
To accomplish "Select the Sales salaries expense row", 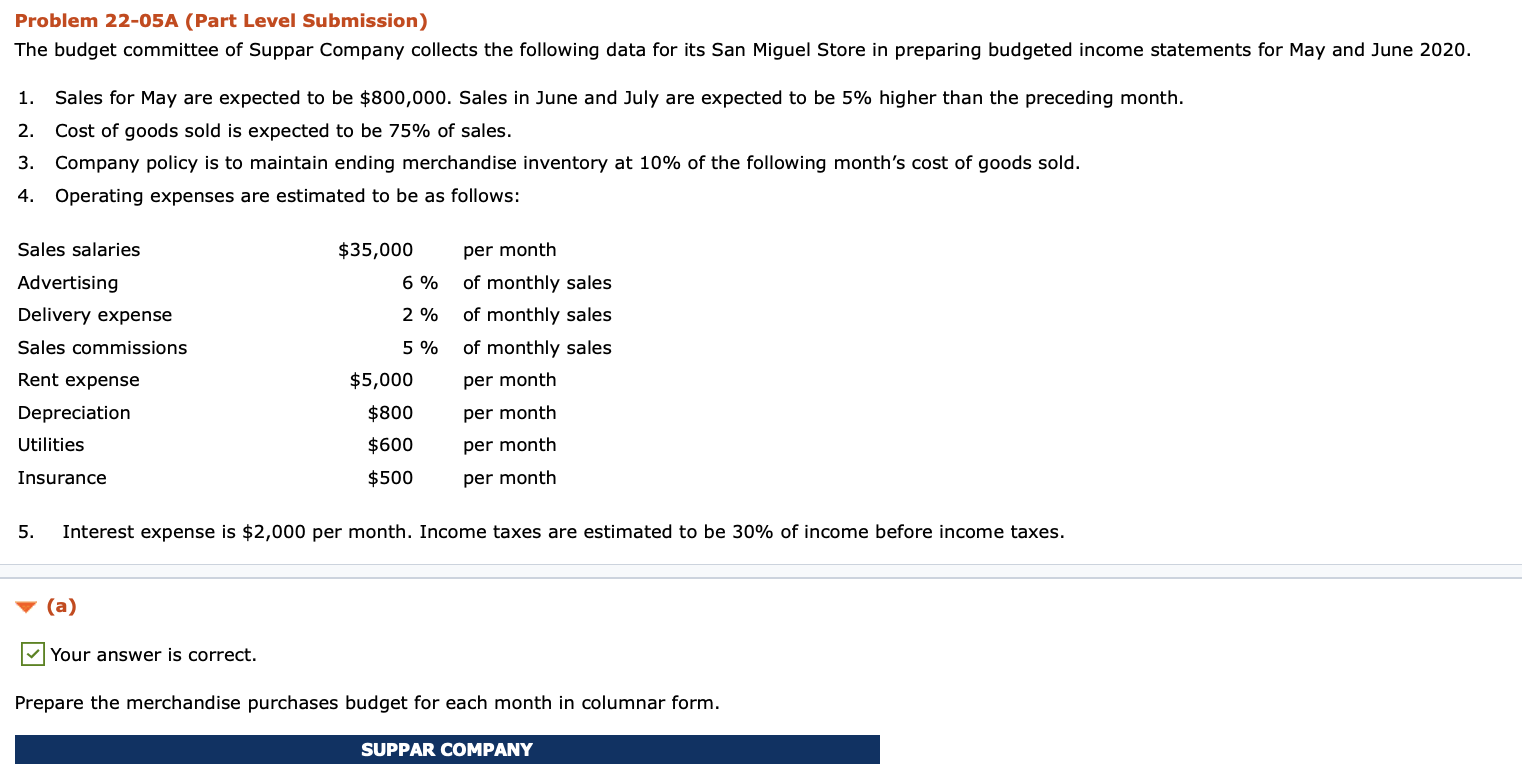I will pyautogui.click(x=79, y=249).
